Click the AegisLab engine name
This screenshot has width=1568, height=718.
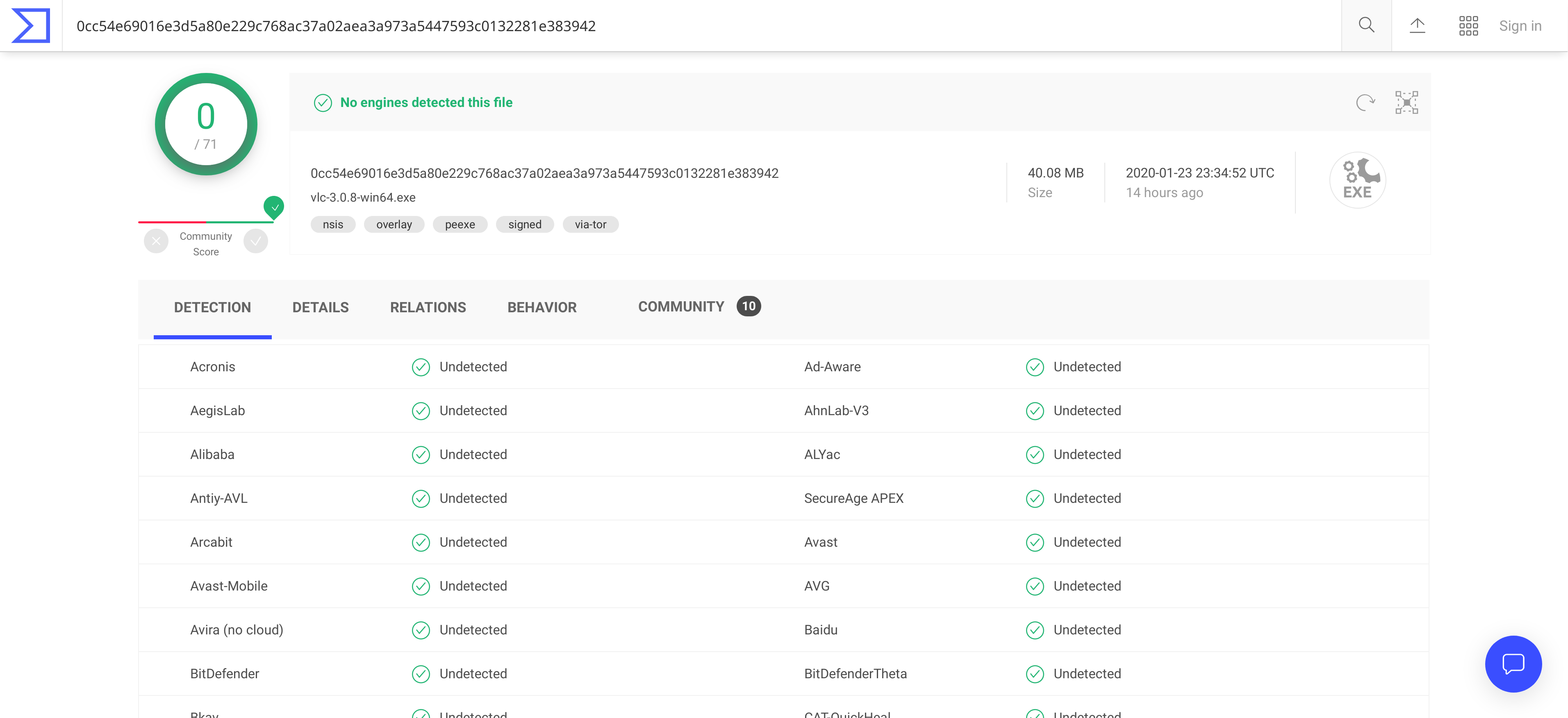[217, 411]
